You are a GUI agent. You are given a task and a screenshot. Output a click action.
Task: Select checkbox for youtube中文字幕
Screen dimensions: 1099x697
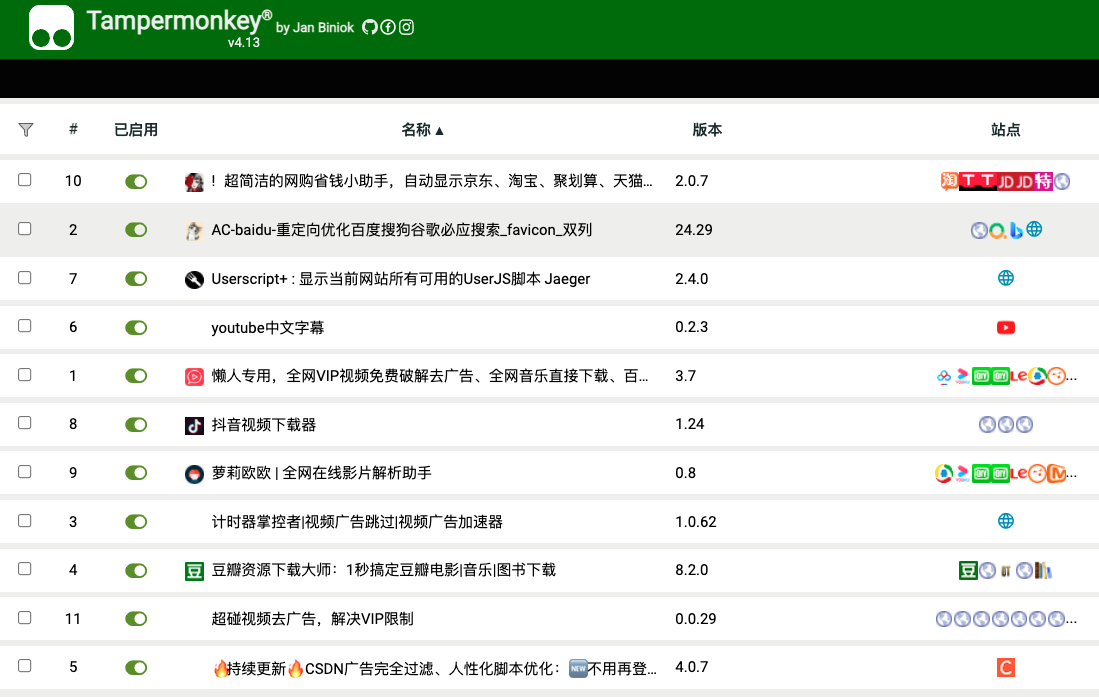tap(25, 325)
